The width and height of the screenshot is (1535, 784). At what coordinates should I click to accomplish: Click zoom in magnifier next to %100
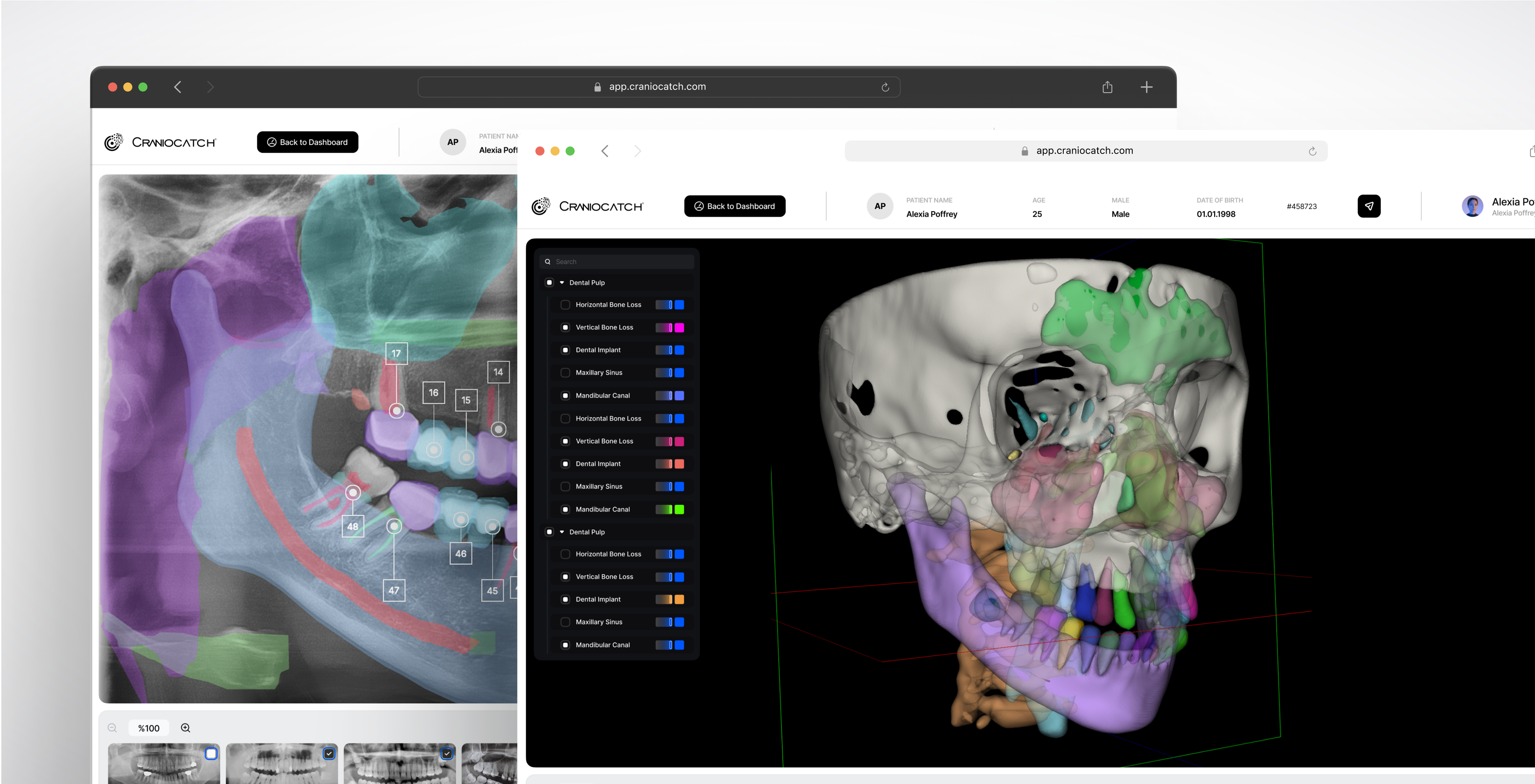point(186,727)
